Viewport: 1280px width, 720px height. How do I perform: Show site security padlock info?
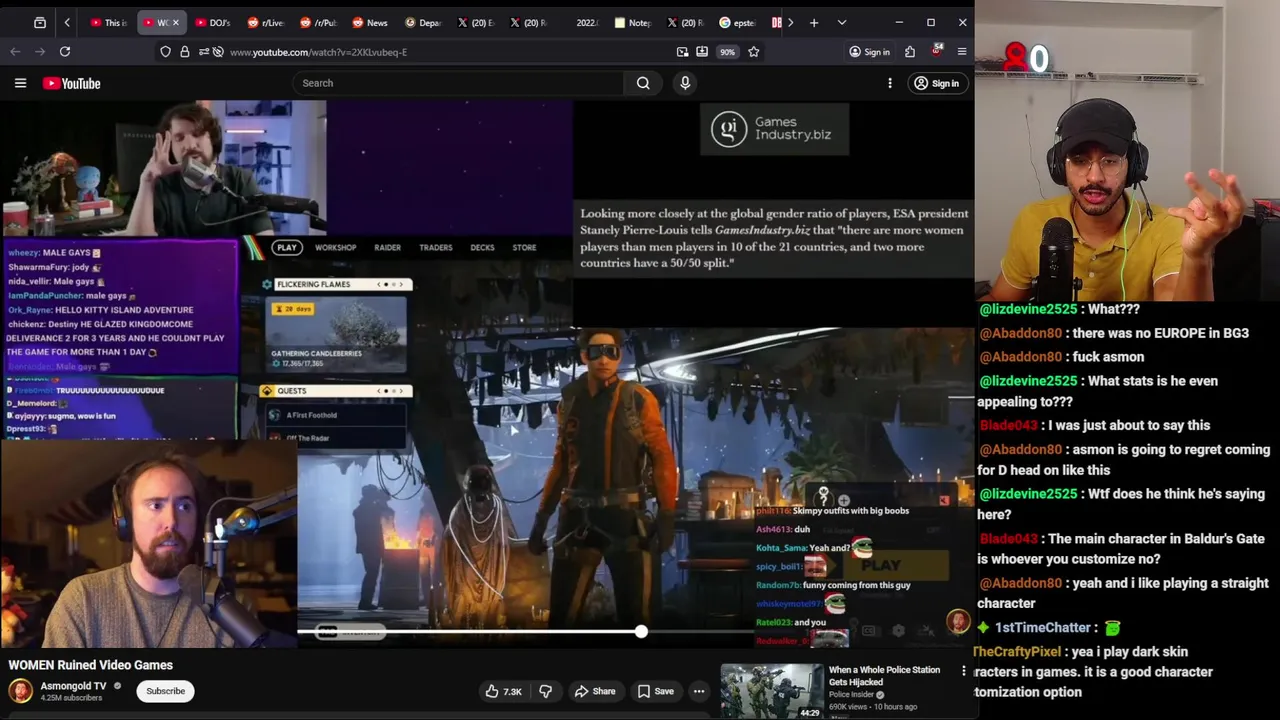185,52
